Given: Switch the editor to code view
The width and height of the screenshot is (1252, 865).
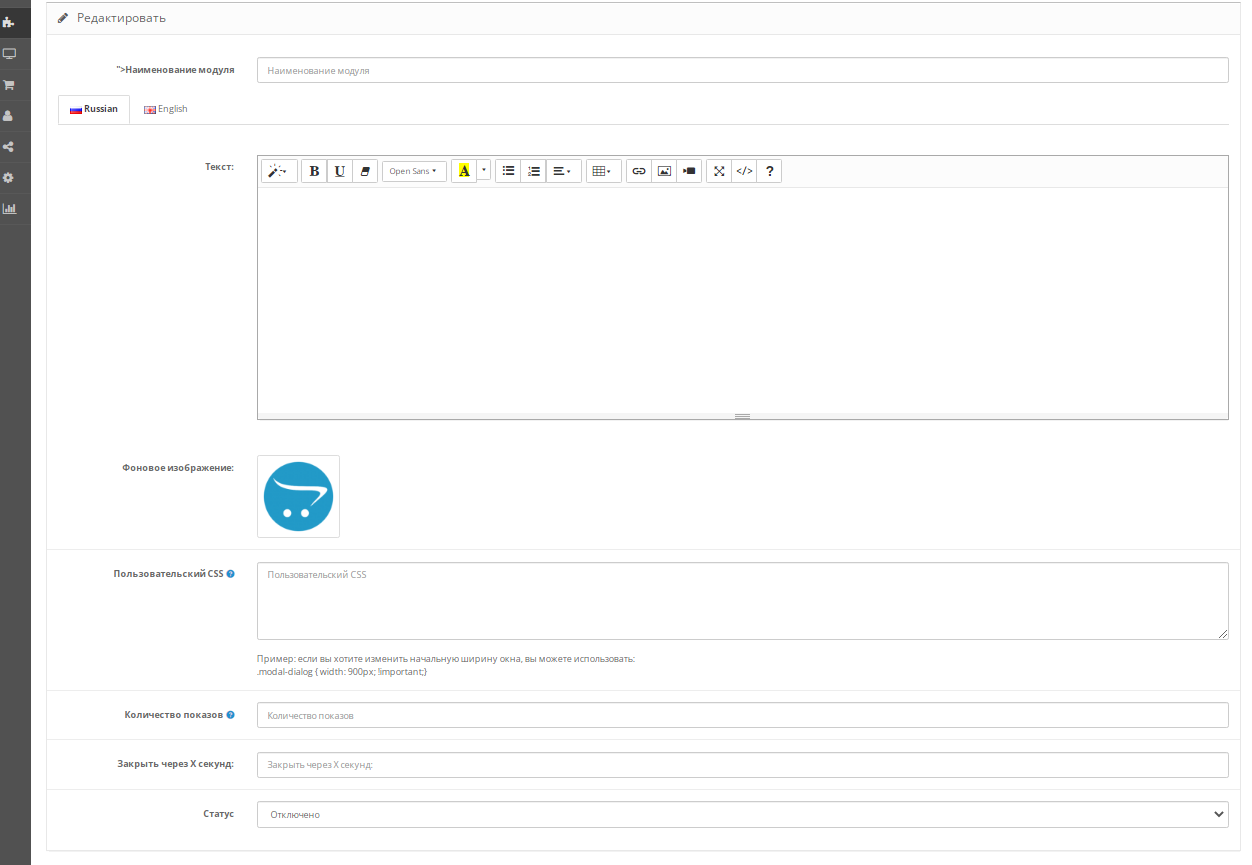Looking at the screenshot, I should click(744, 171).
